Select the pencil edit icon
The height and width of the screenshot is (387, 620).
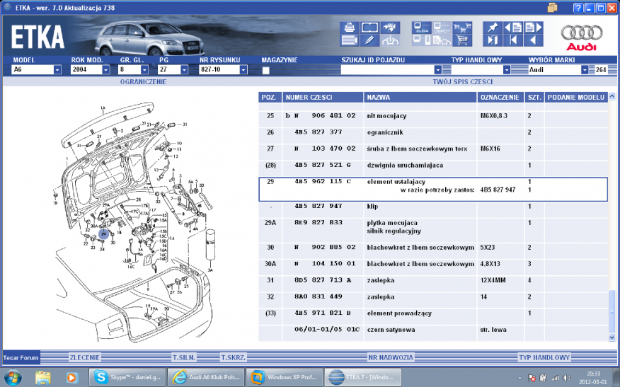coord(370,40)
